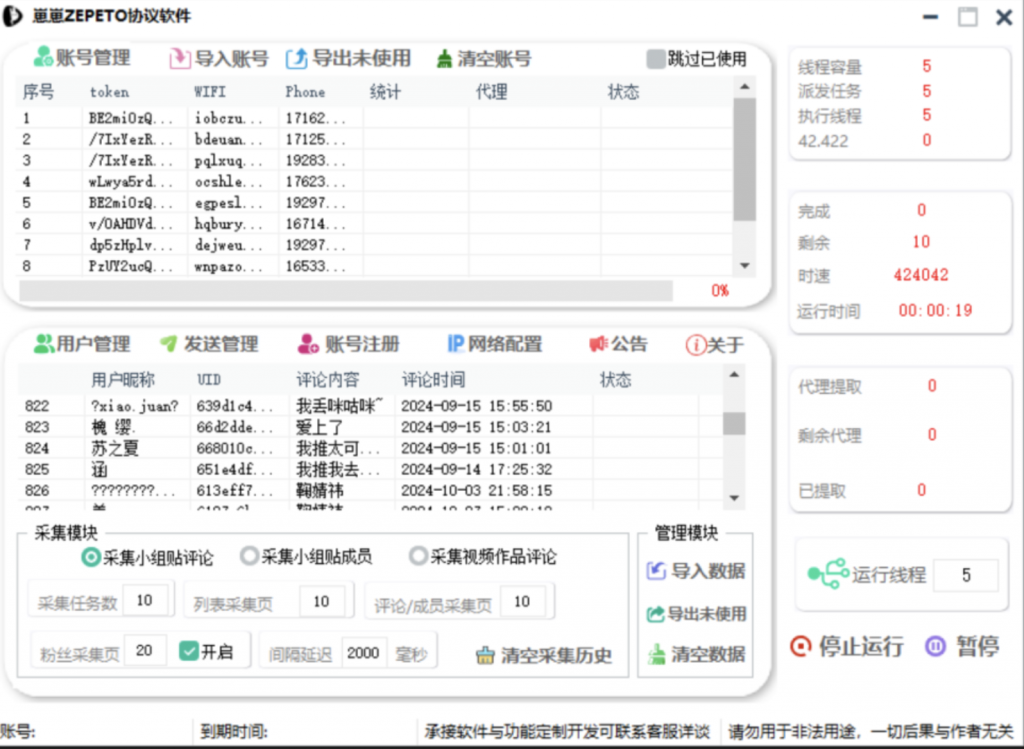Viewport: 1024px width, 749px height.
Task: Click the comment list vertical scrollbar thumb
Action: (x=734, y=423)
